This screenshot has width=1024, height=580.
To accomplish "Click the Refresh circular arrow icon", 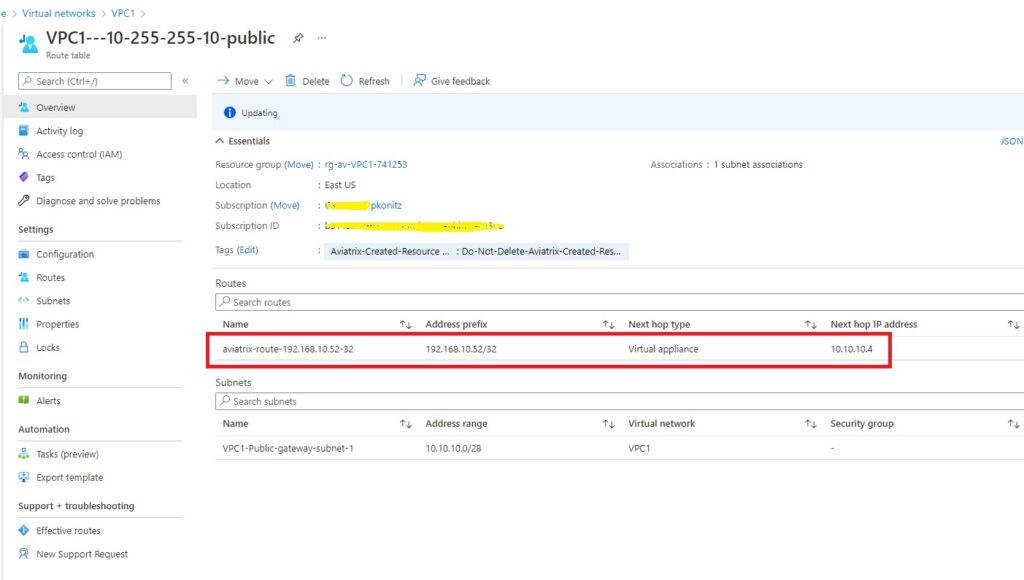I will click(x=347, y=80).
